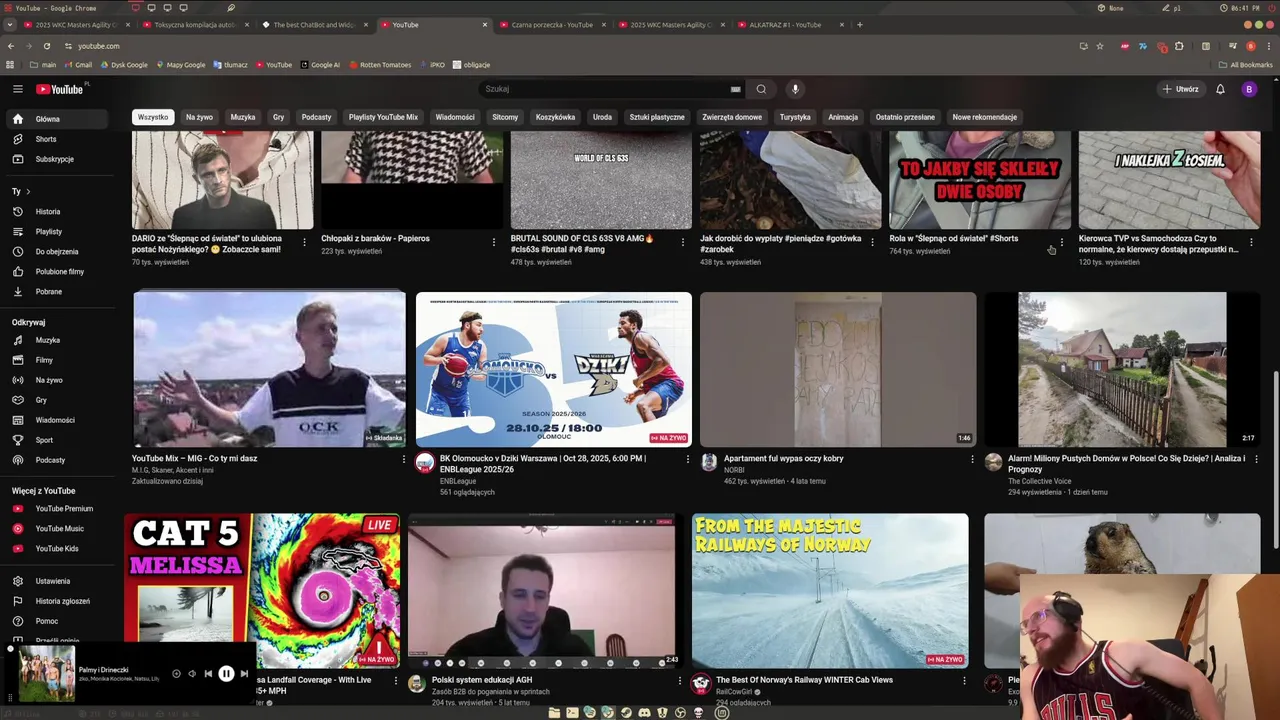Select the Wszystko filter chip
1280x720 pixels.
coord(153,117)
